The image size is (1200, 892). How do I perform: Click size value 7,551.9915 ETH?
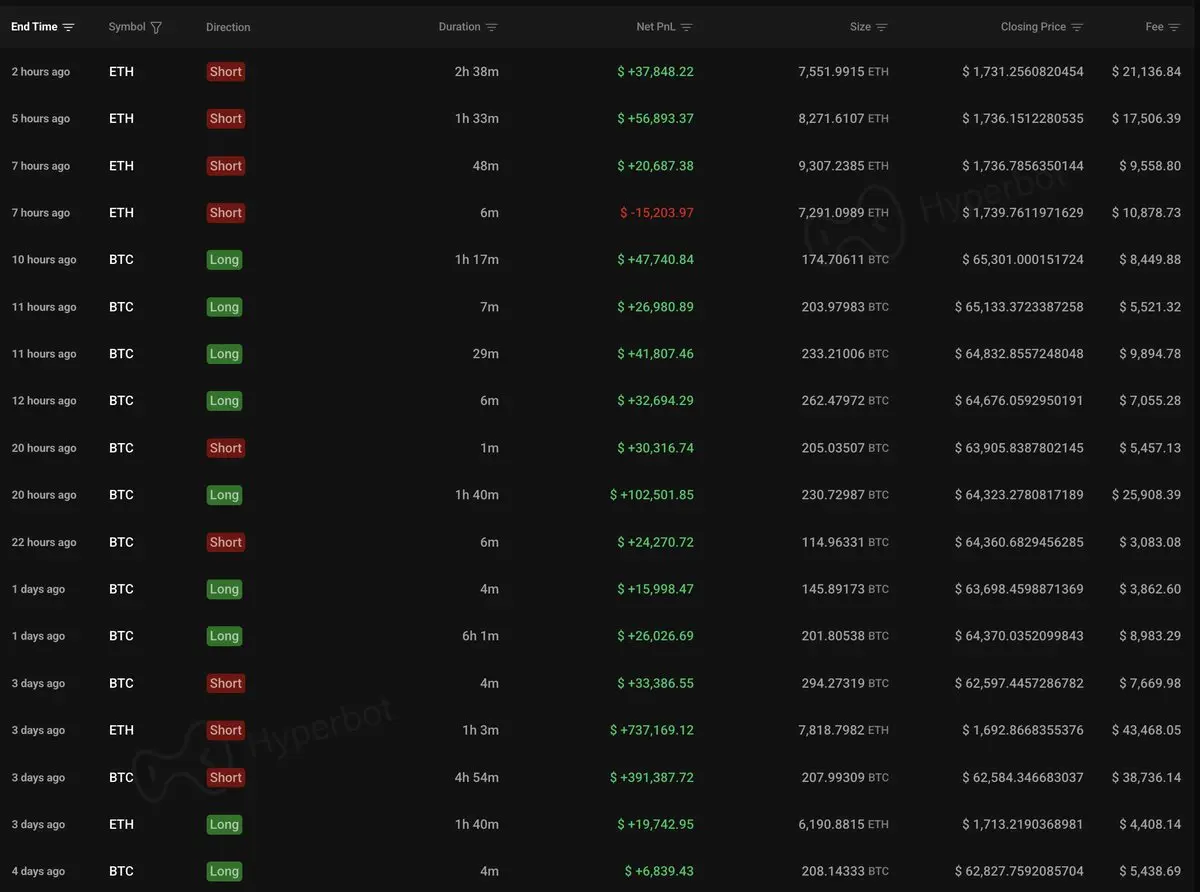843,72
